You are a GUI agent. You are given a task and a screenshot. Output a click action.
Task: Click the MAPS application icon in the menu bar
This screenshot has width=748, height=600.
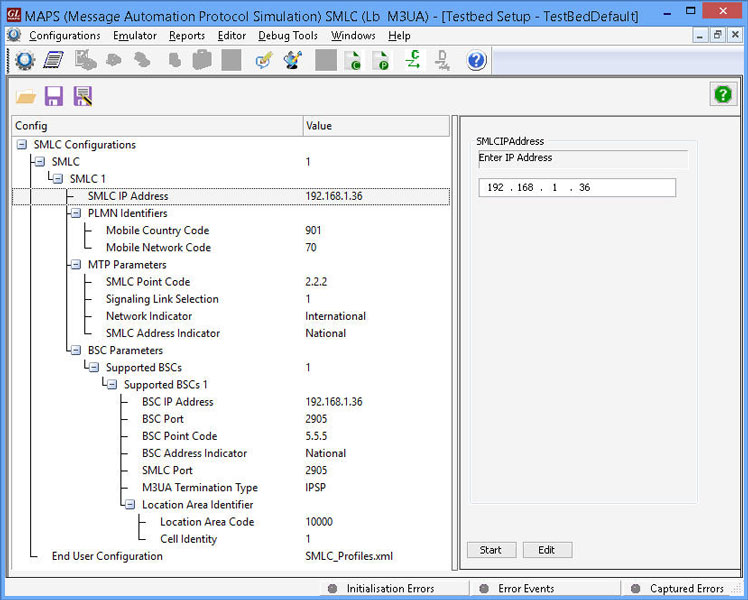click(x=14, y=35)
